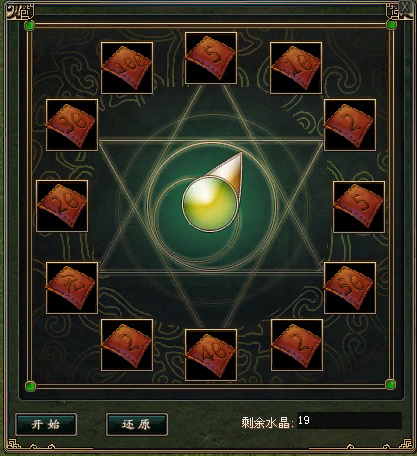This screenshot has width=417, height=456.
Task: Select the red pouch labeled 100
Action: coord(127,68)
